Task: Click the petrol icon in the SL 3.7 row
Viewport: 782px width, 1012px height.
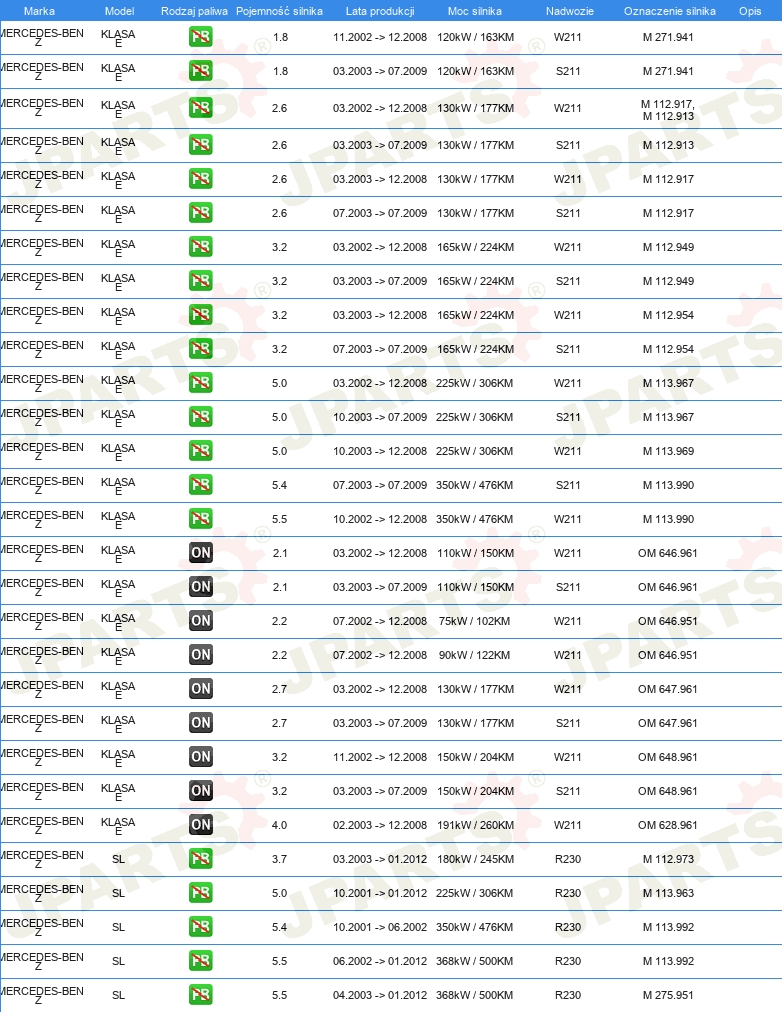Action: click(x=201, y=858)
